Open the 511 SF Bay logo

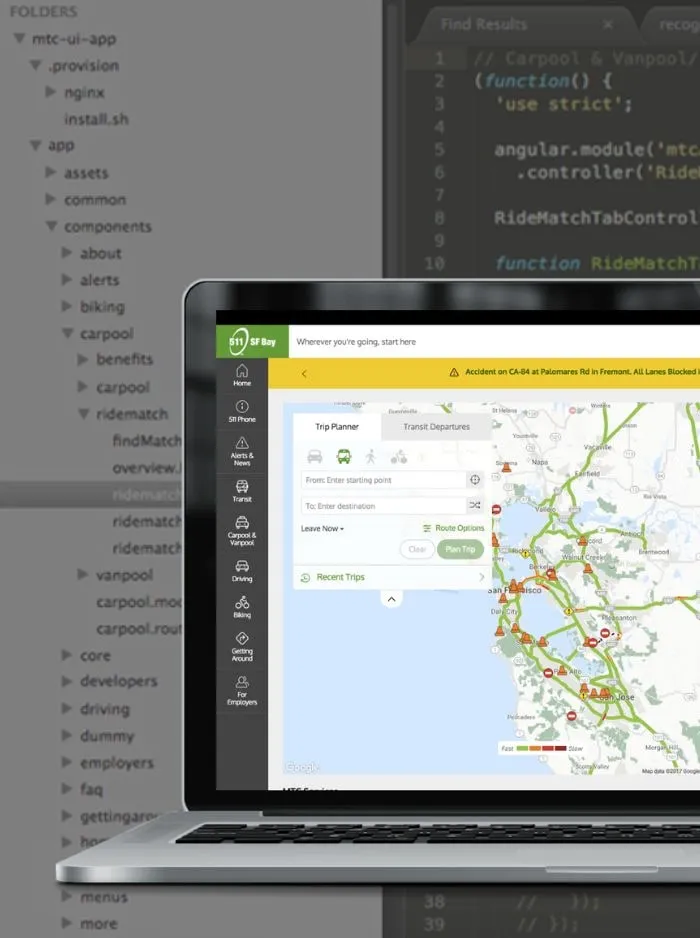(x=252, y=342)
